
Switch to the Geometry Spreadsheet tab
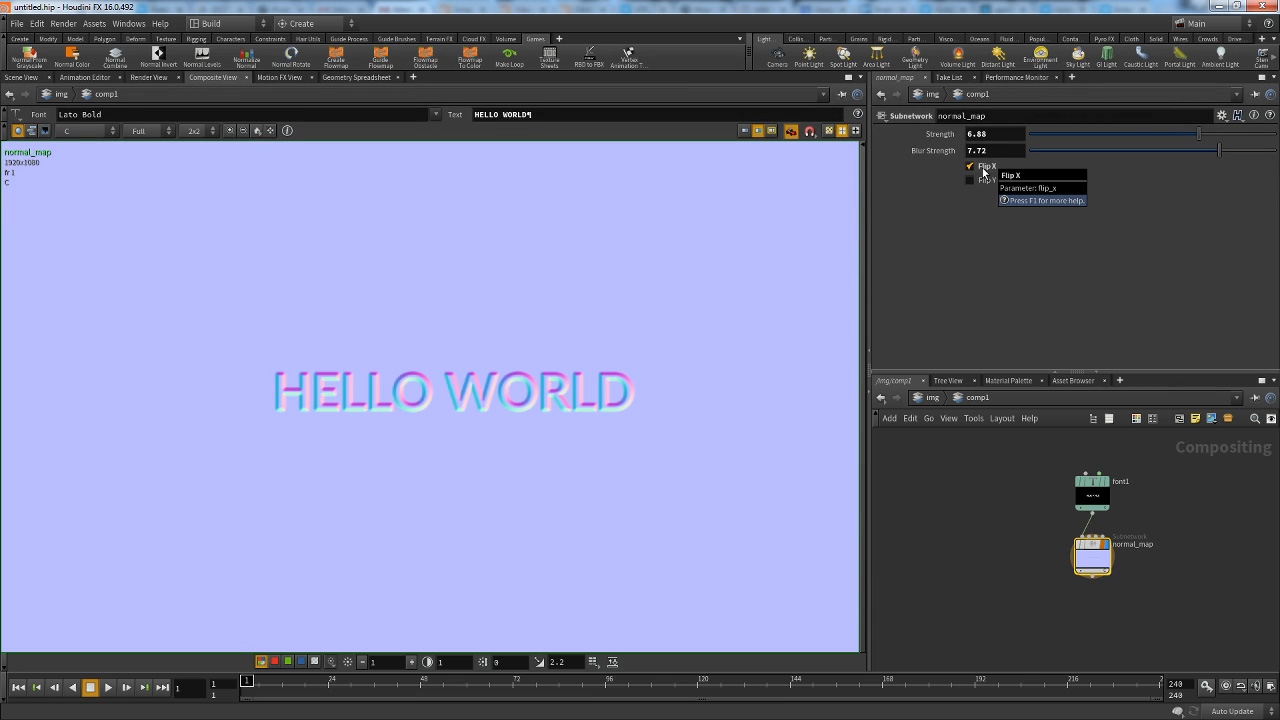(x=356, y=77)
